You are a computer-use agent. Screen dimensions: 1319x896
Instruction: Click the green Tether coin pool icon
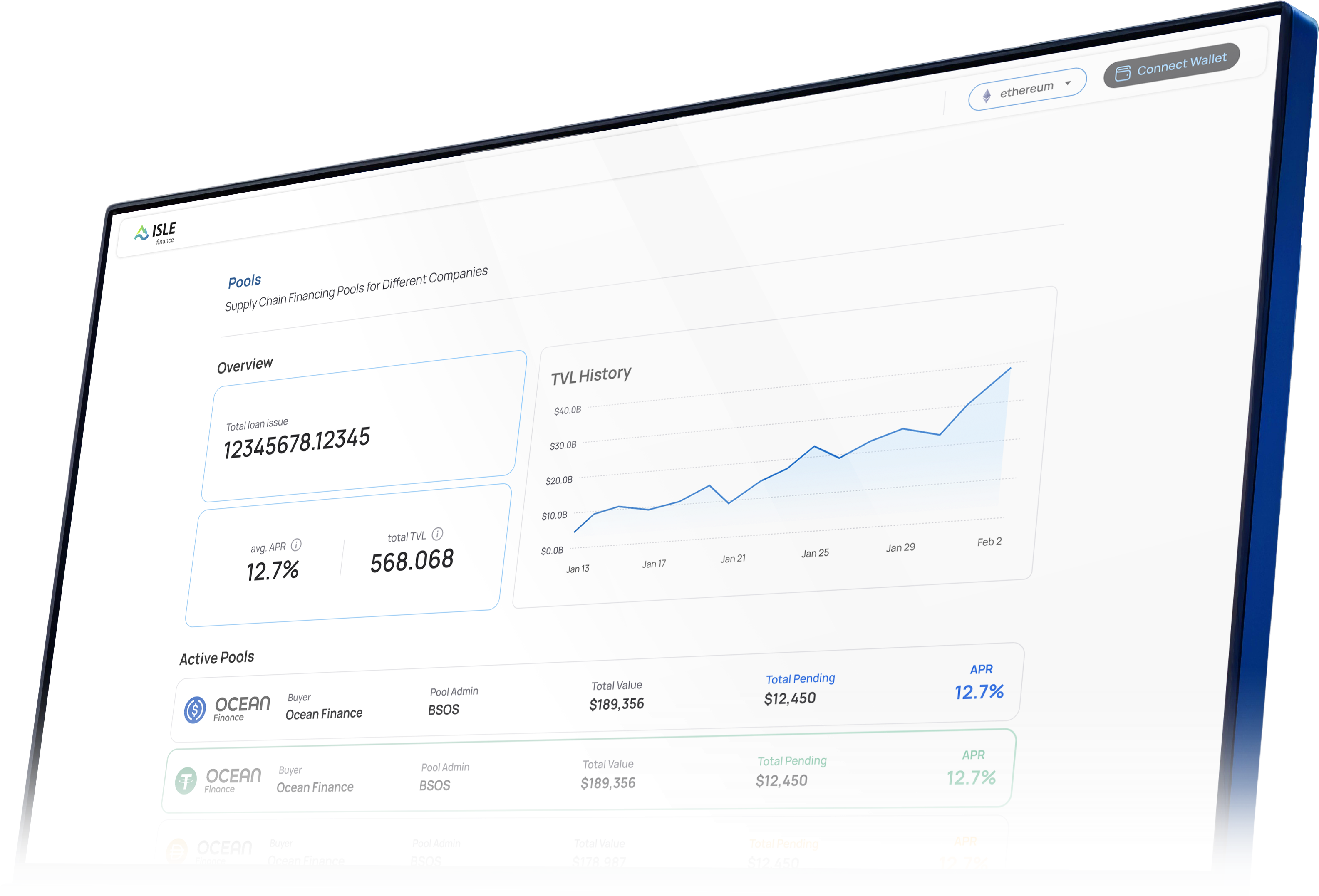coord(186,781)
